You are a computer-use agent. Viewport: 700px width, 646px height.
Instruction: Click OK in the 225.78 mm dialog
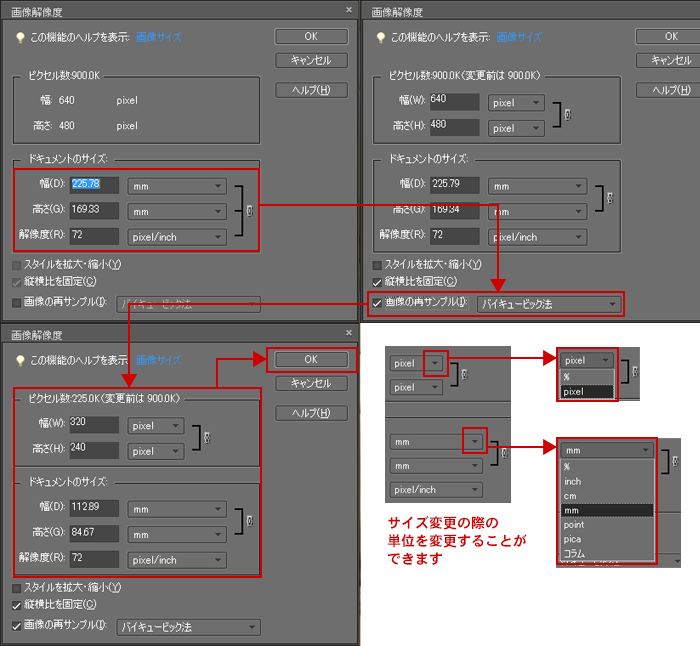tap(311, 36)
